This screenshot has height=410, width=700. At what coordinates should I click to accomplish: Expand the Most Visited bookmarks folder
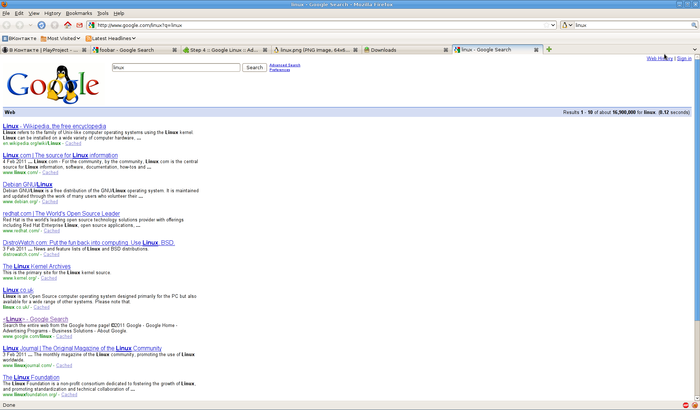(x=60, y=38)
